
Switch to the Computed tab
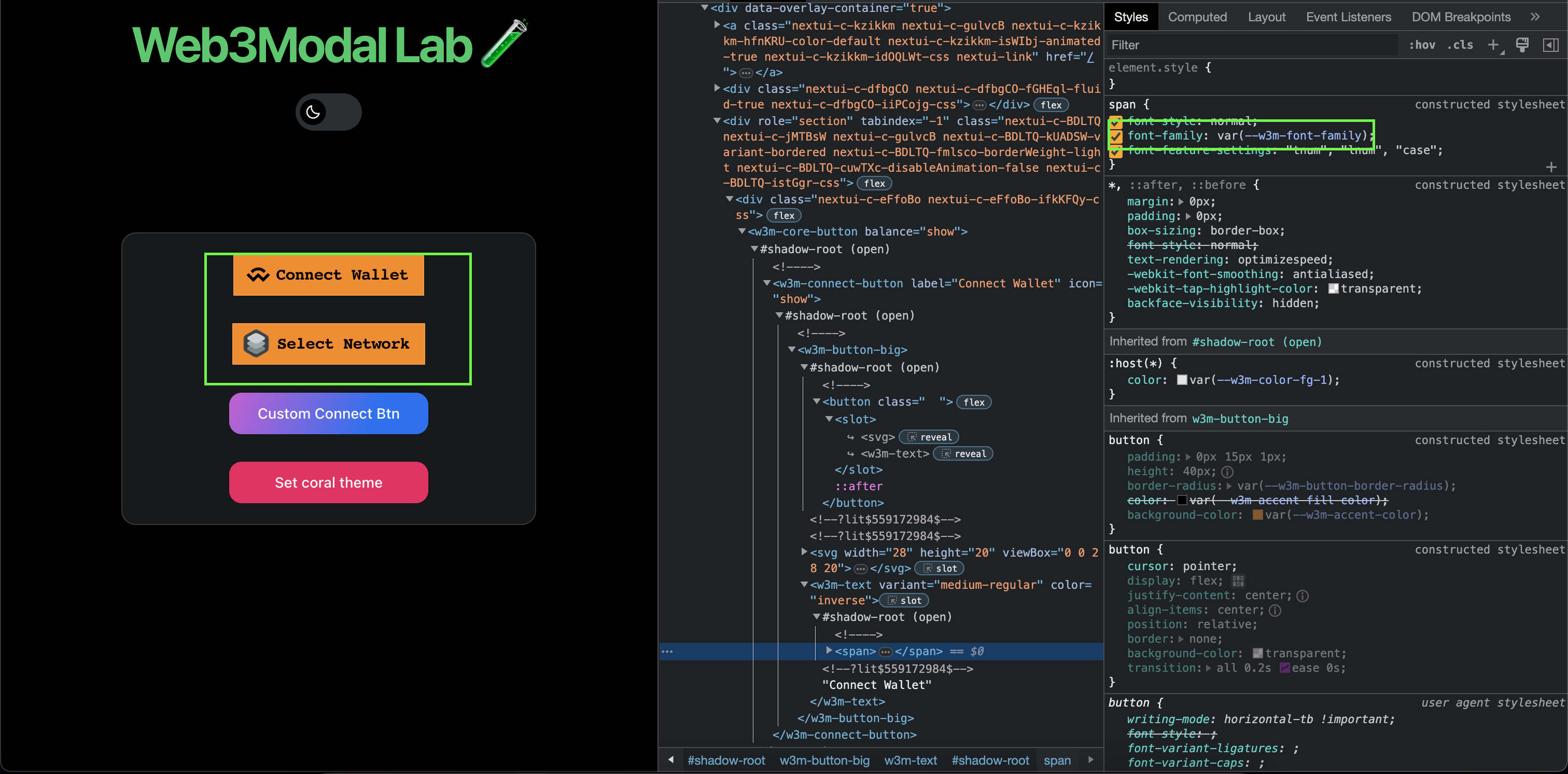click(x=1197, y=17)
